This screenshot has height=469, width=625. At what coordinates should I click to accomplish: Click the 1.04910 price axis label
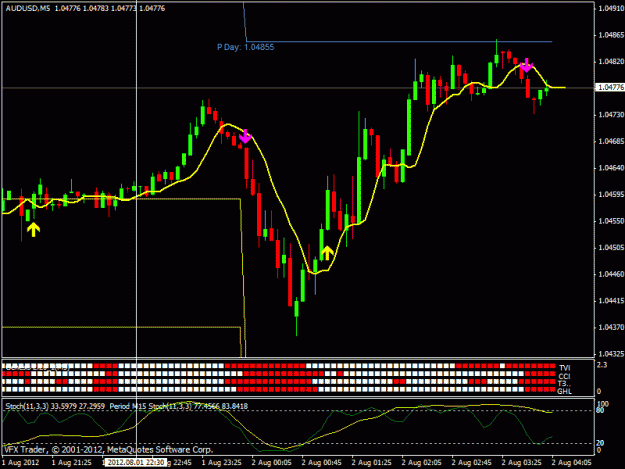611,8
